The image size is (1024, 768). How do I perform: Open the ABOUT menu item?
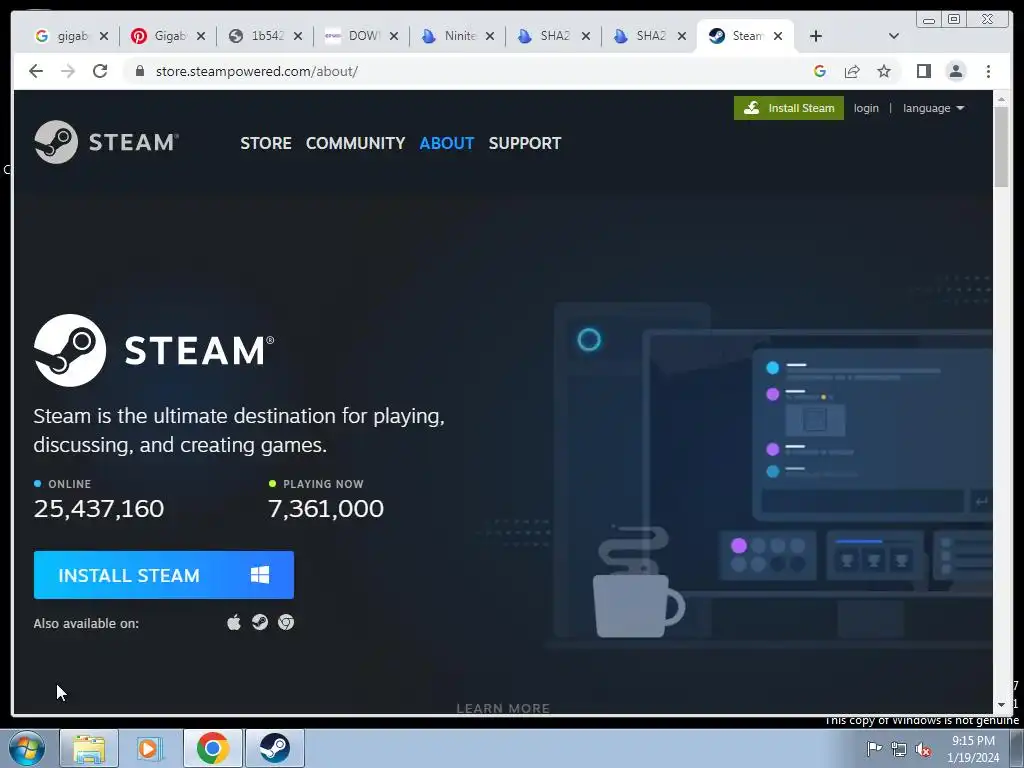click(447, 143)
